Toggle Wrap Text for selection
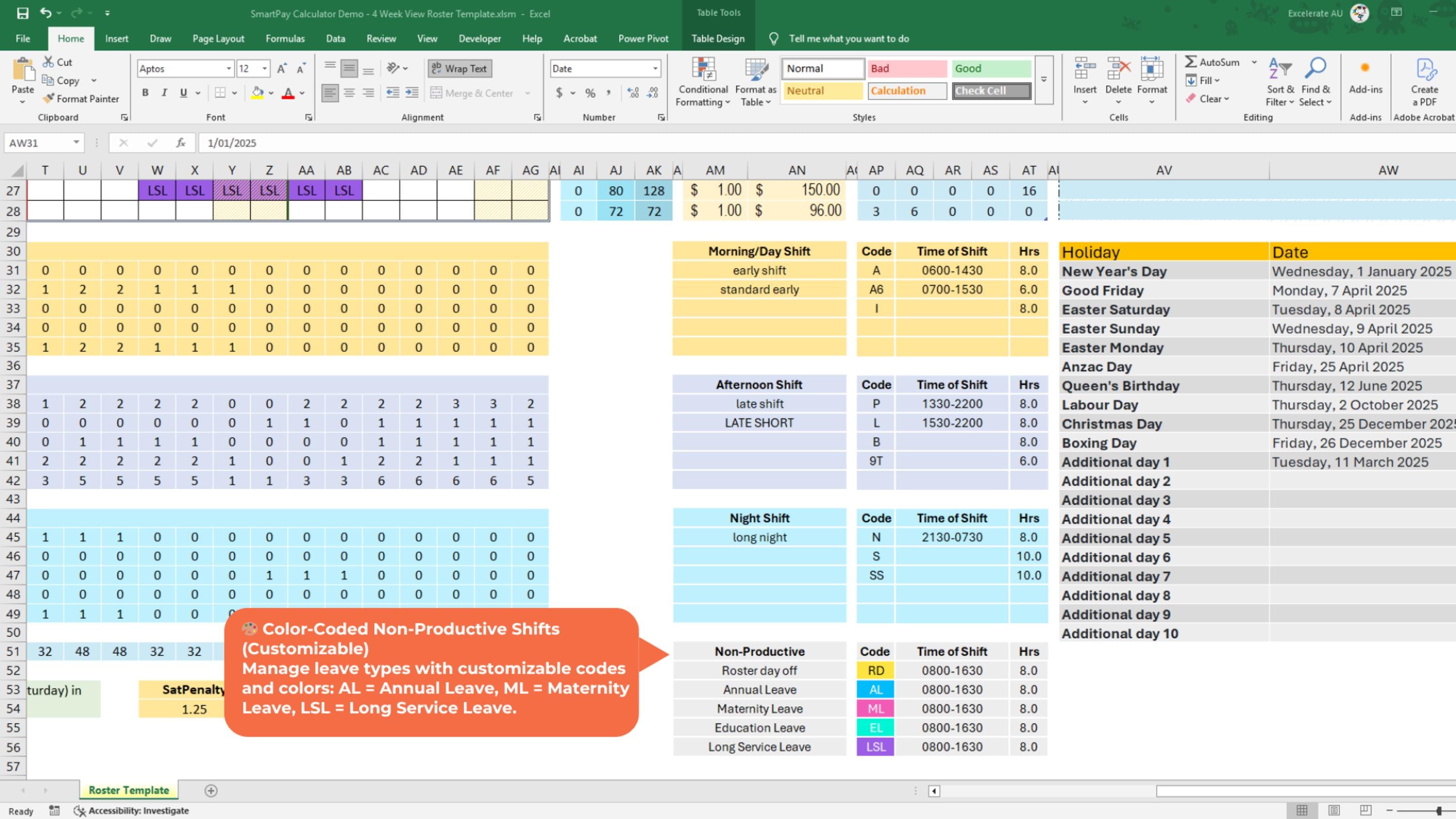Screen dimensions: 1456x819 [459, 68]
